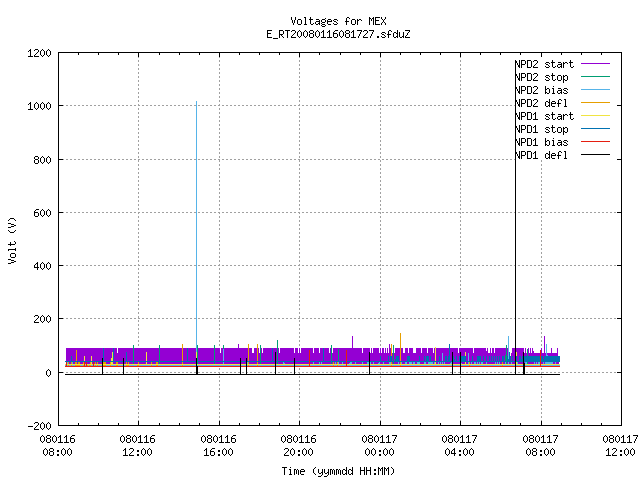Click the 400 y-axis tick label

42,266
